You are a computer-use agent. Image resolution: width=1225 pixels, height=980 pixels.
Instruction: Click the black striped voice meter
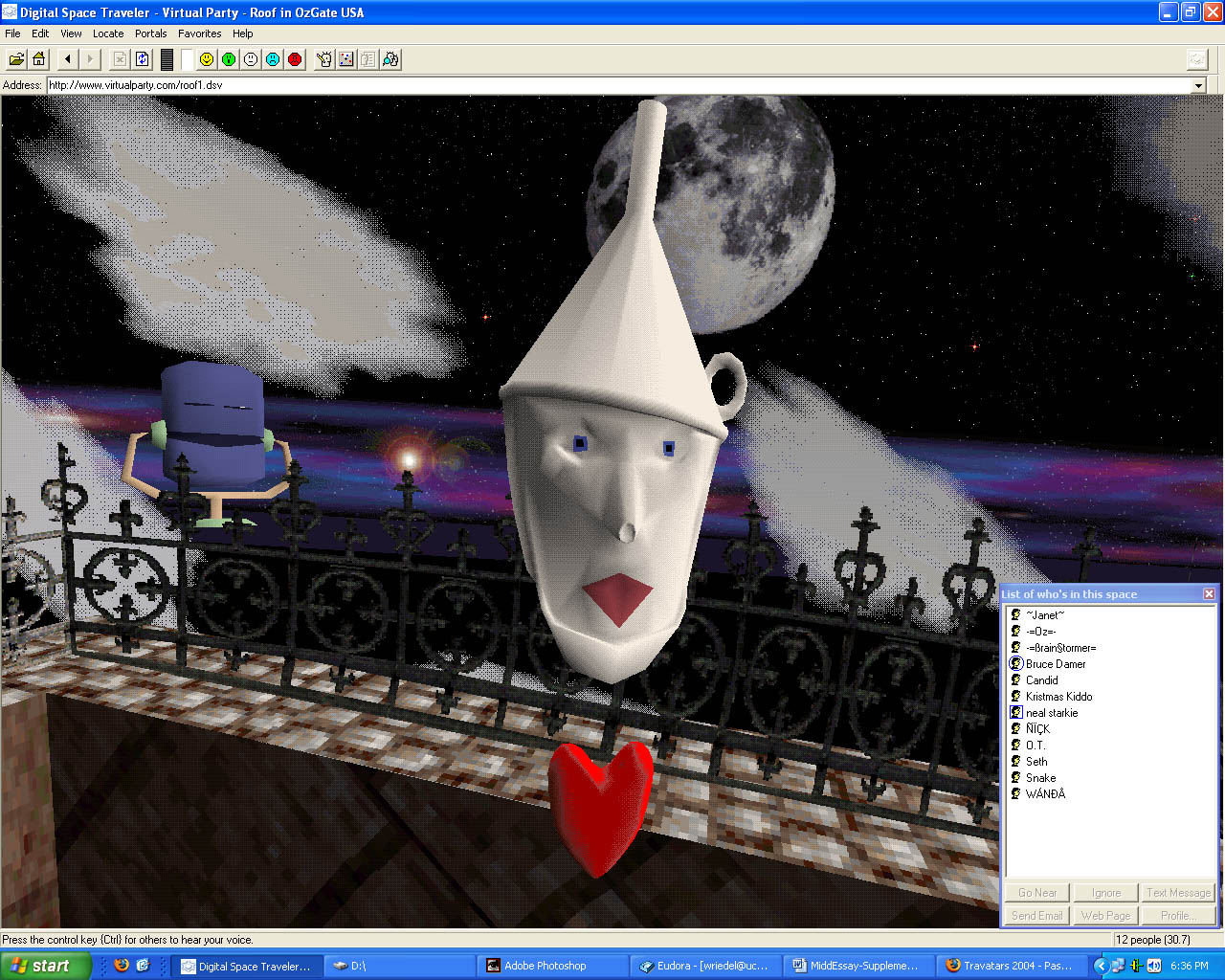point(167,59)
